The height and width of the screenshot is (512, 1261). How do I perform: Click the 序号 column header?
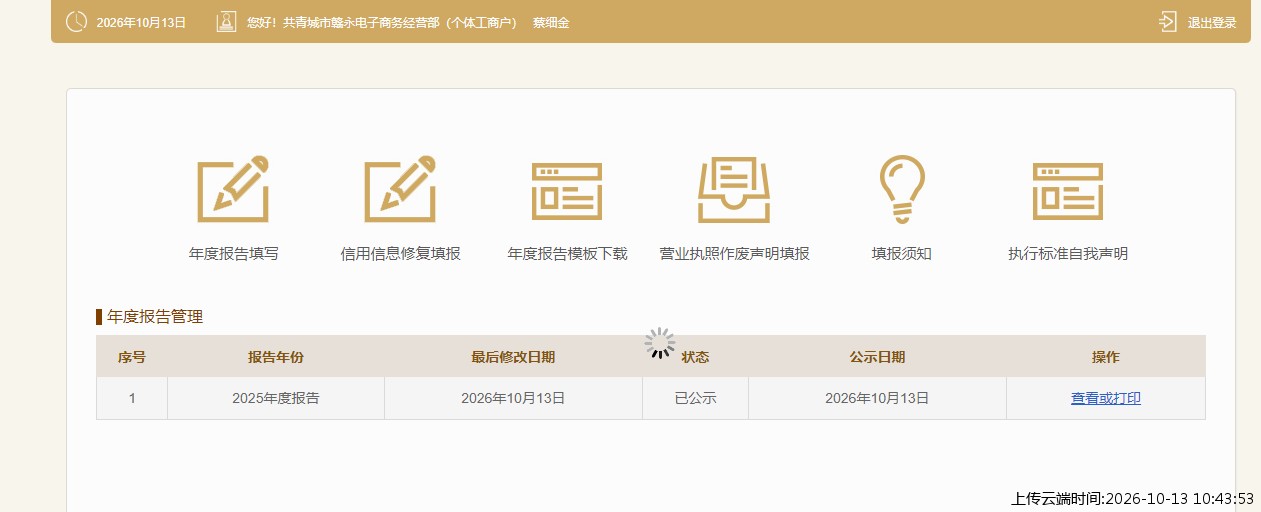pyautogui.click(x=132, y=357)
